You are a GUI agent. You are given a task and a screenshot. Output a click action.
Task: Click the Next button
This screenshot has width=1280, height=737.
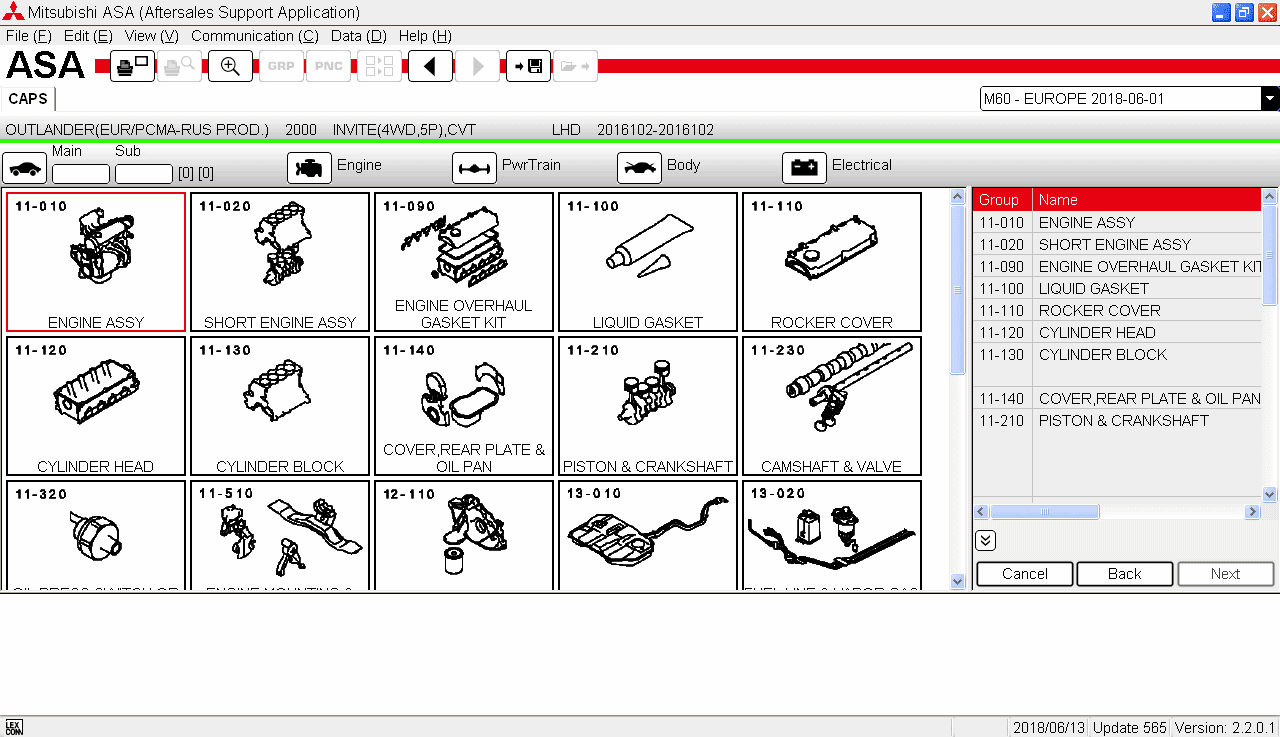[1226, 574]
